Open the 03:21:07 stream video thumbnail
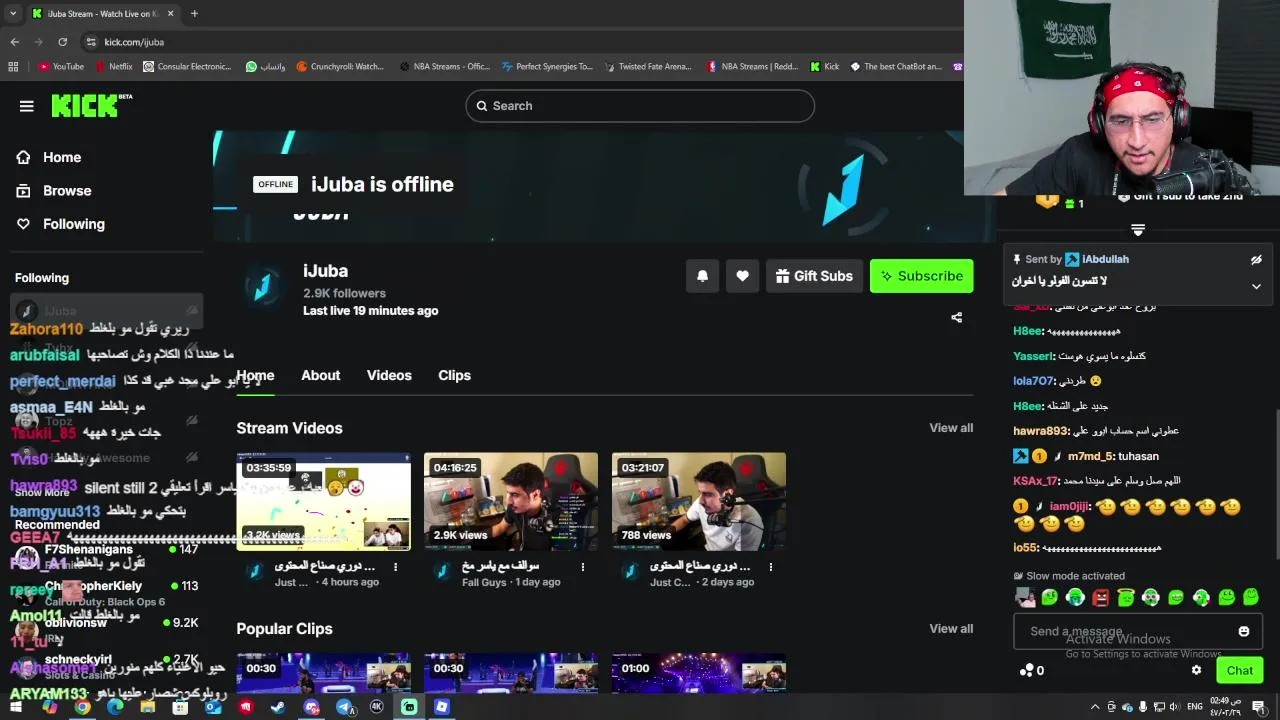The width and height of the screenshot is (1280, 720). [699, 502]
